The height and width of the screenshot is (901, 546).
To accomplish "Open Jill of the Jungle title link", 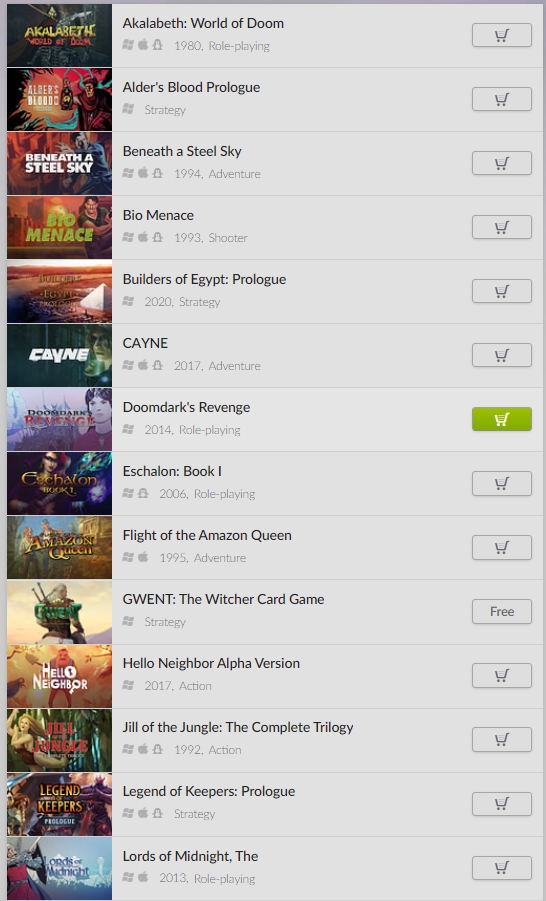I will 238,727.
